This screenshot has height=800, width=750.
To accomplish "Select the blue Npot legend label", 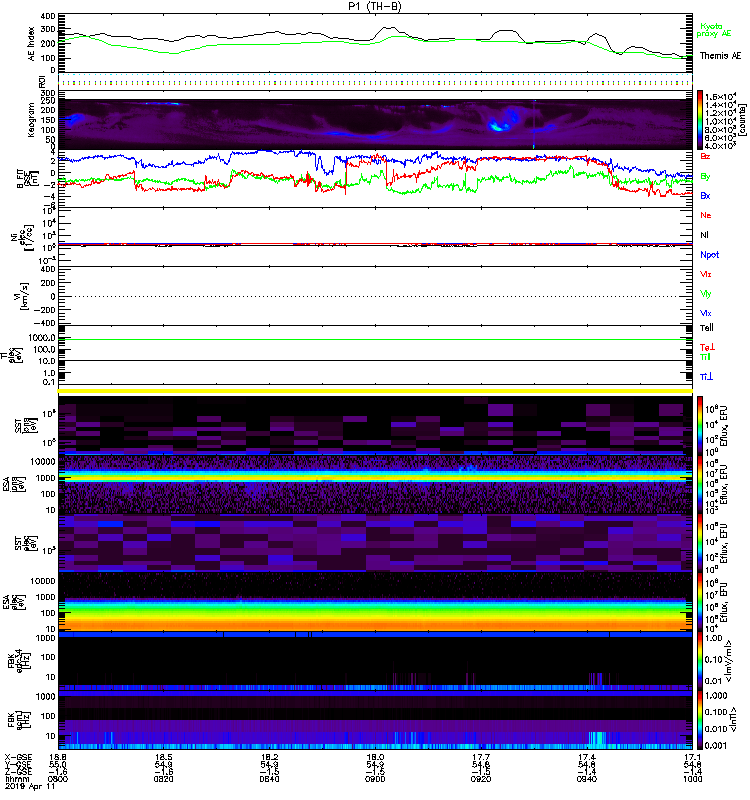I will 710,255.
